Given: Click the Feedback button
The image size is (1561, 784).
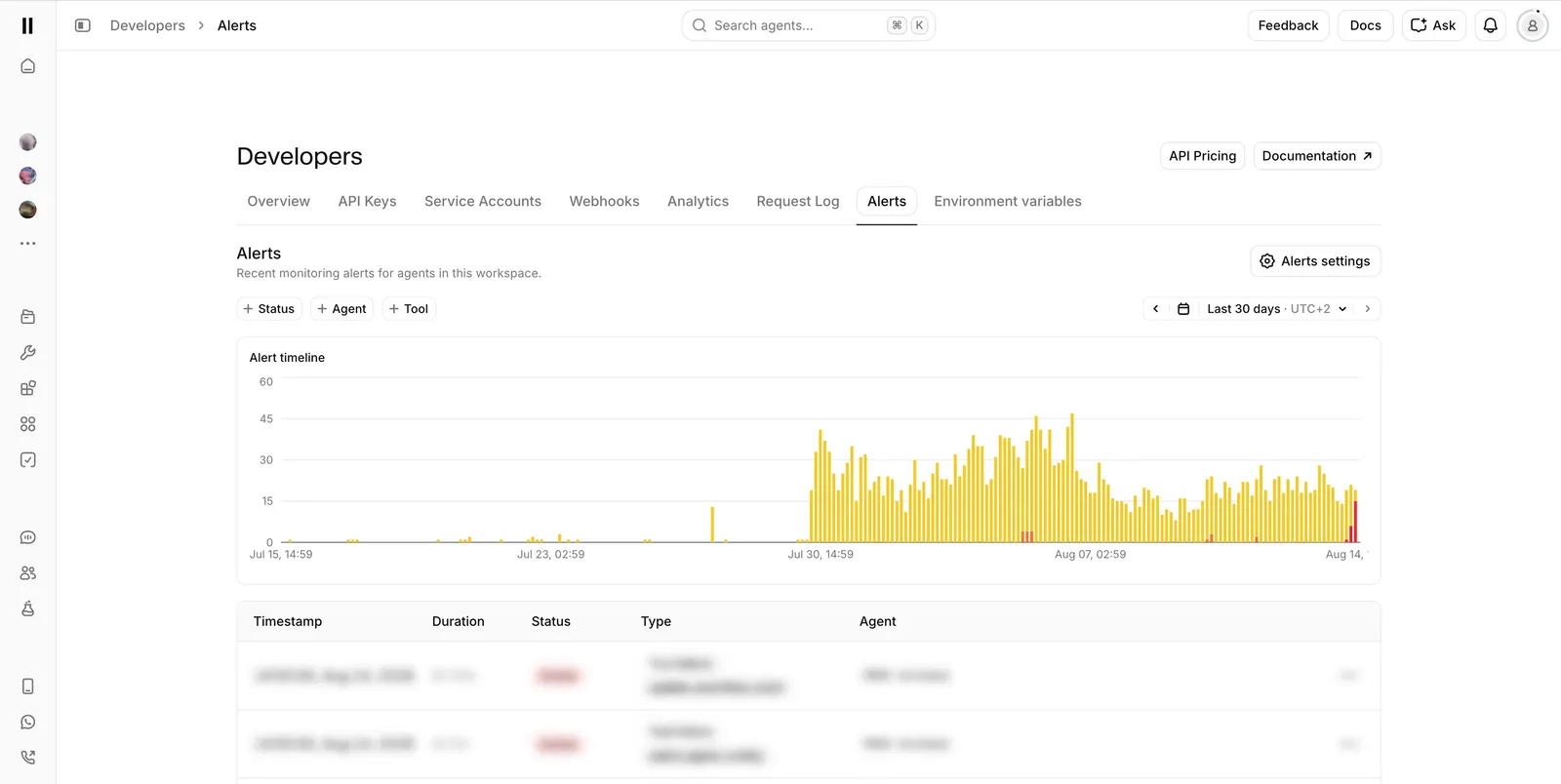Looking at the screenshot, I should (1289, 25).
